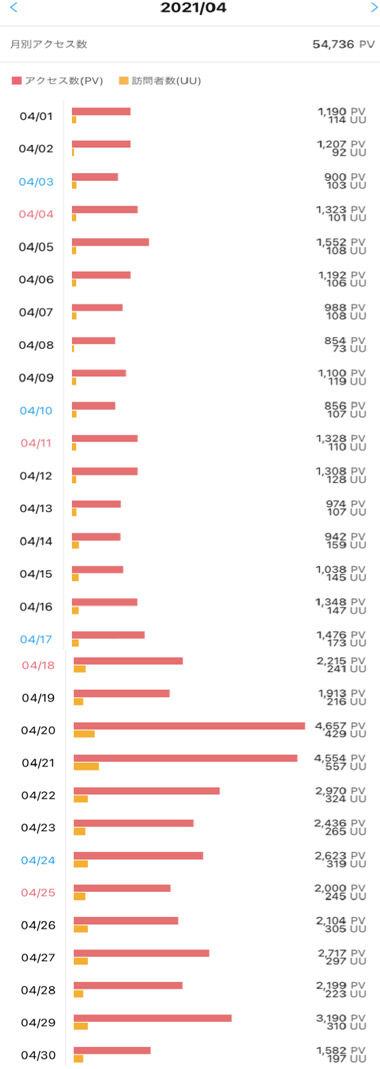Viewport: 380px width, 1069px height.
Task: Select the 2021/04 month title
Action: click(x=194, y=8)
